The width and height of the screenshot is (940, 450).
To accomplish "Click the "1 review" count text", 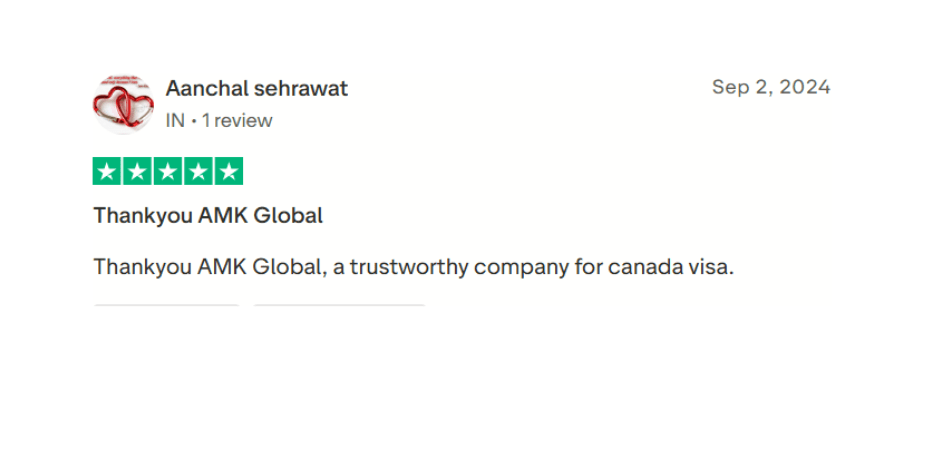I will click(x=237, y=121).
